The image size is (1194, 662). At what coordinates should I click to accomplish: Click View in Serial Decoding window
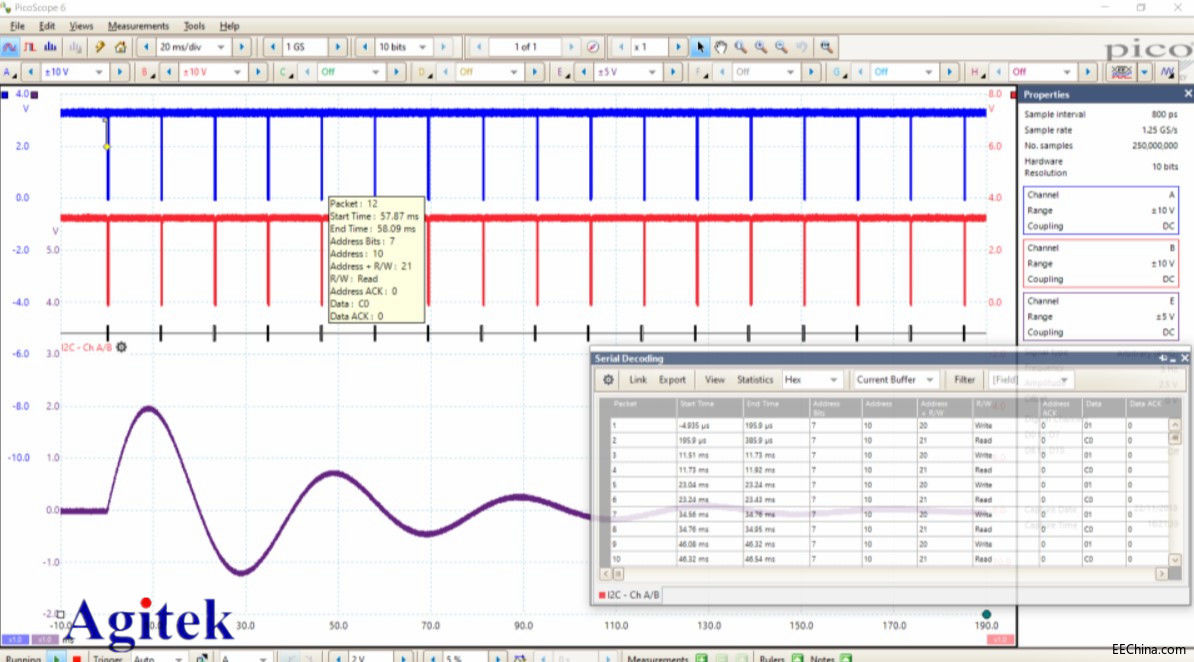[x=714, y=379]
